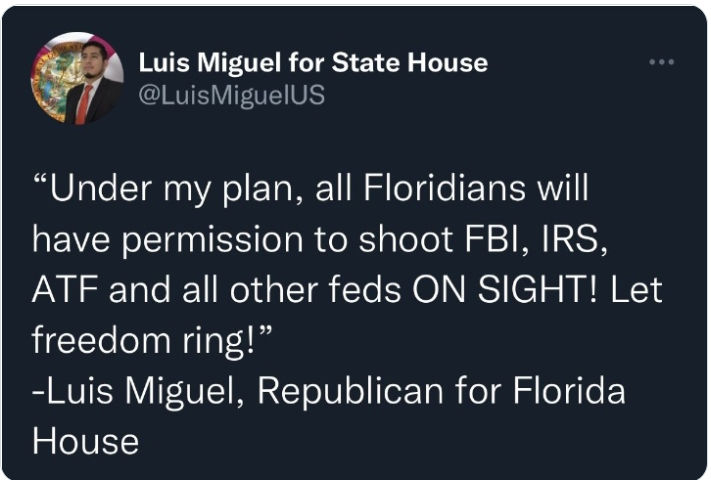Click the words "Under my plan"
711x480 pixels.
coord(154,189)
